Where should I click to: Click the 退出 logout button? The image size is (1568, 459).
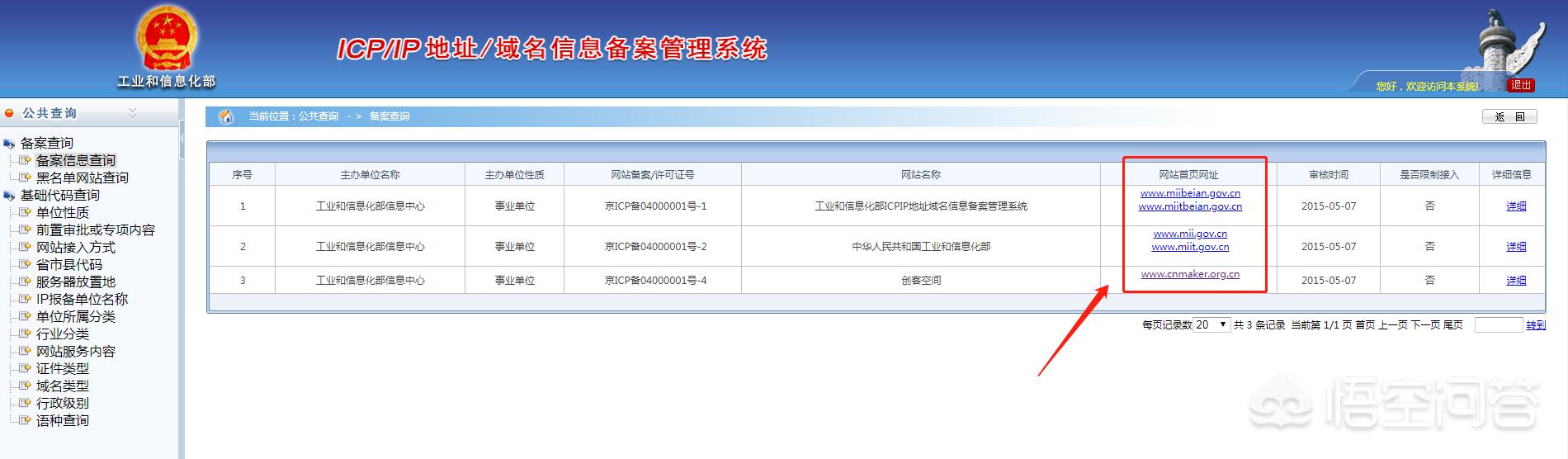click(1521, 85)
